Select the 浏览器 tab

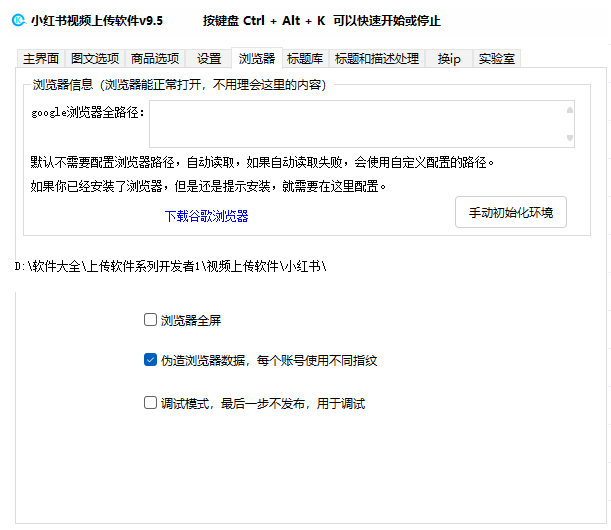[x=257, y=58]
